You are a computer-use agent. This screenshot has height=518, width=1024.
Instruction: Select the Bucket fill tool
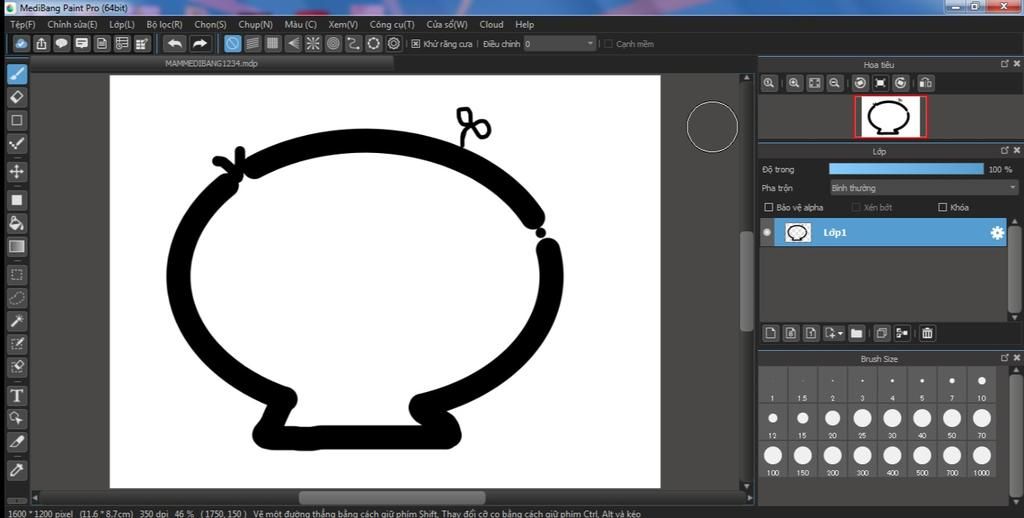(17, 223)
